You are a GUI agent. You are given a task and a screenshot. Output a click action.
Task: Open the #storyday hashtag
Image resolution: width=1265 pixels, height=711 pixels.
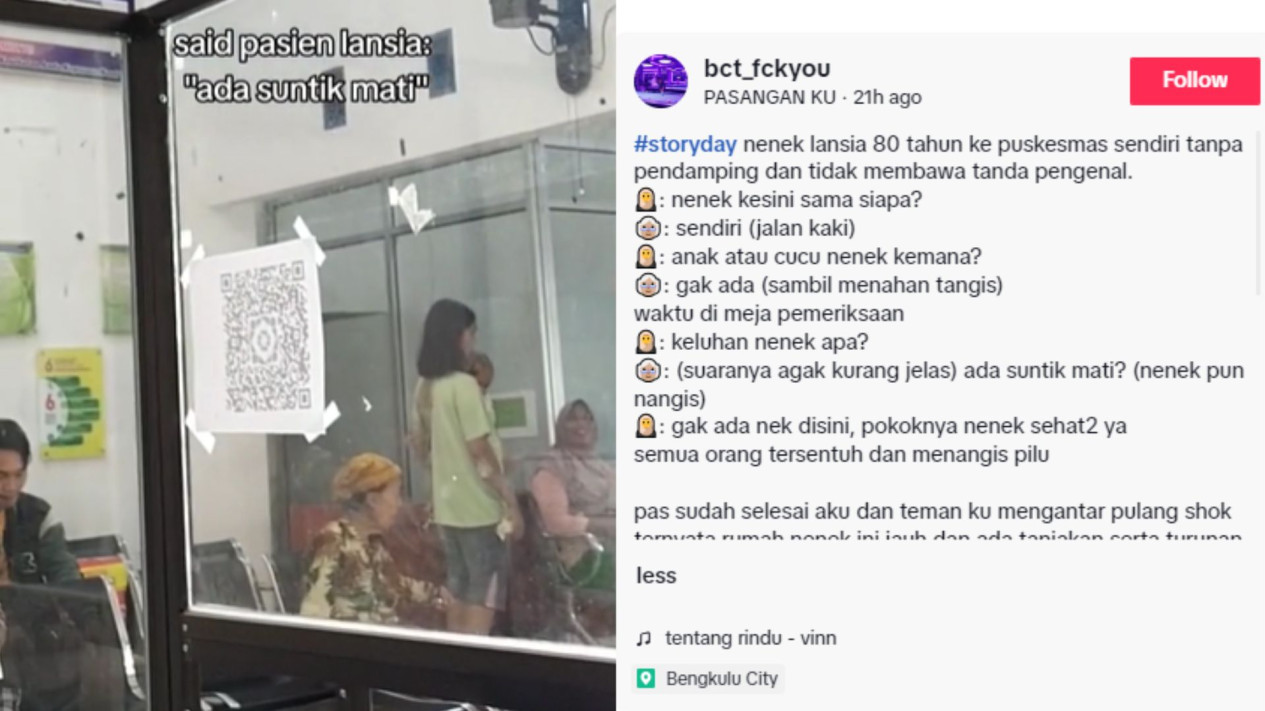(x=685, y=144)
